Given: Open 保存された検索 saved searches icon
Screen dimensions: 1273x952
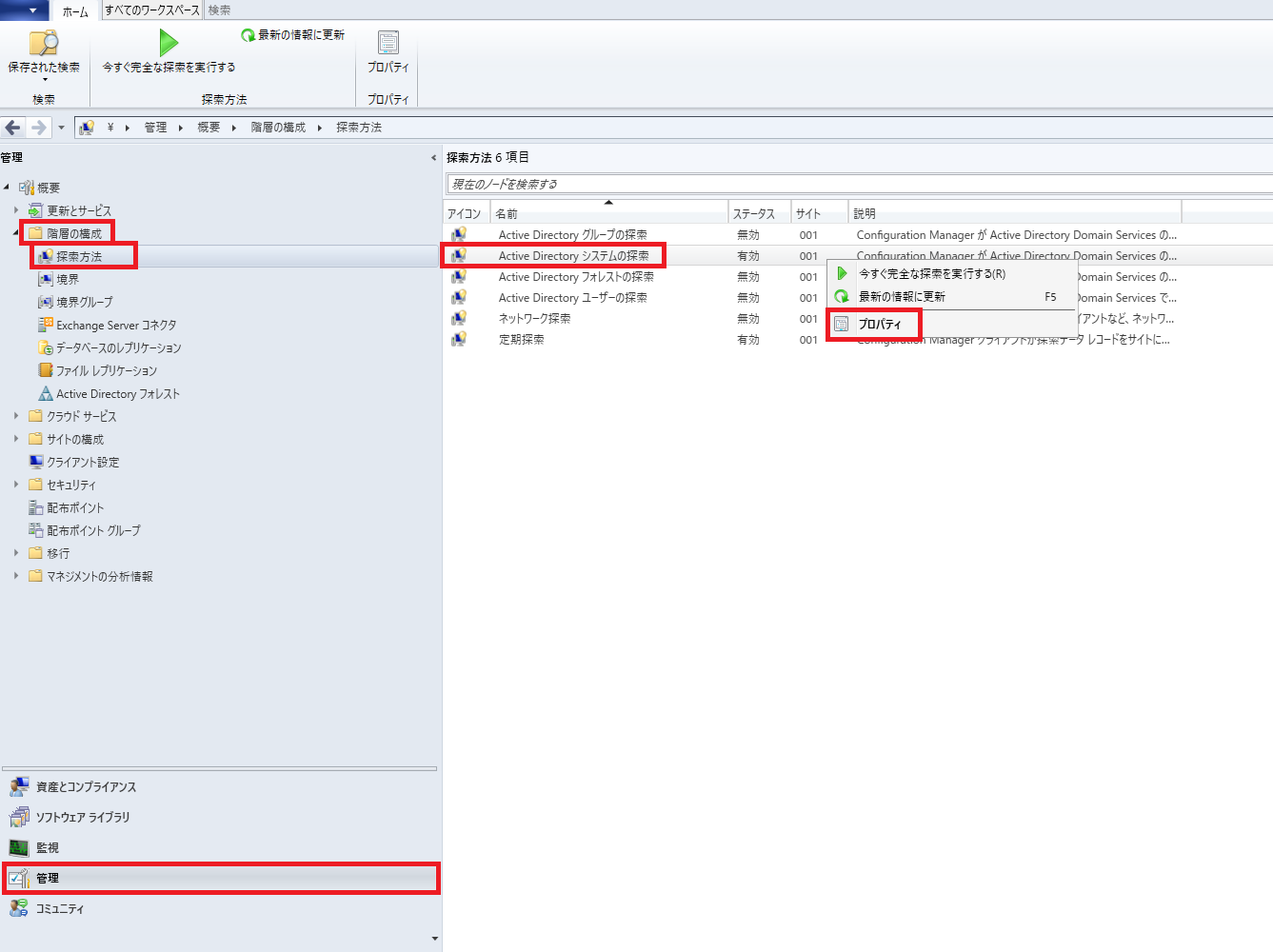Looking at the screenshot, I should point(44,44).
